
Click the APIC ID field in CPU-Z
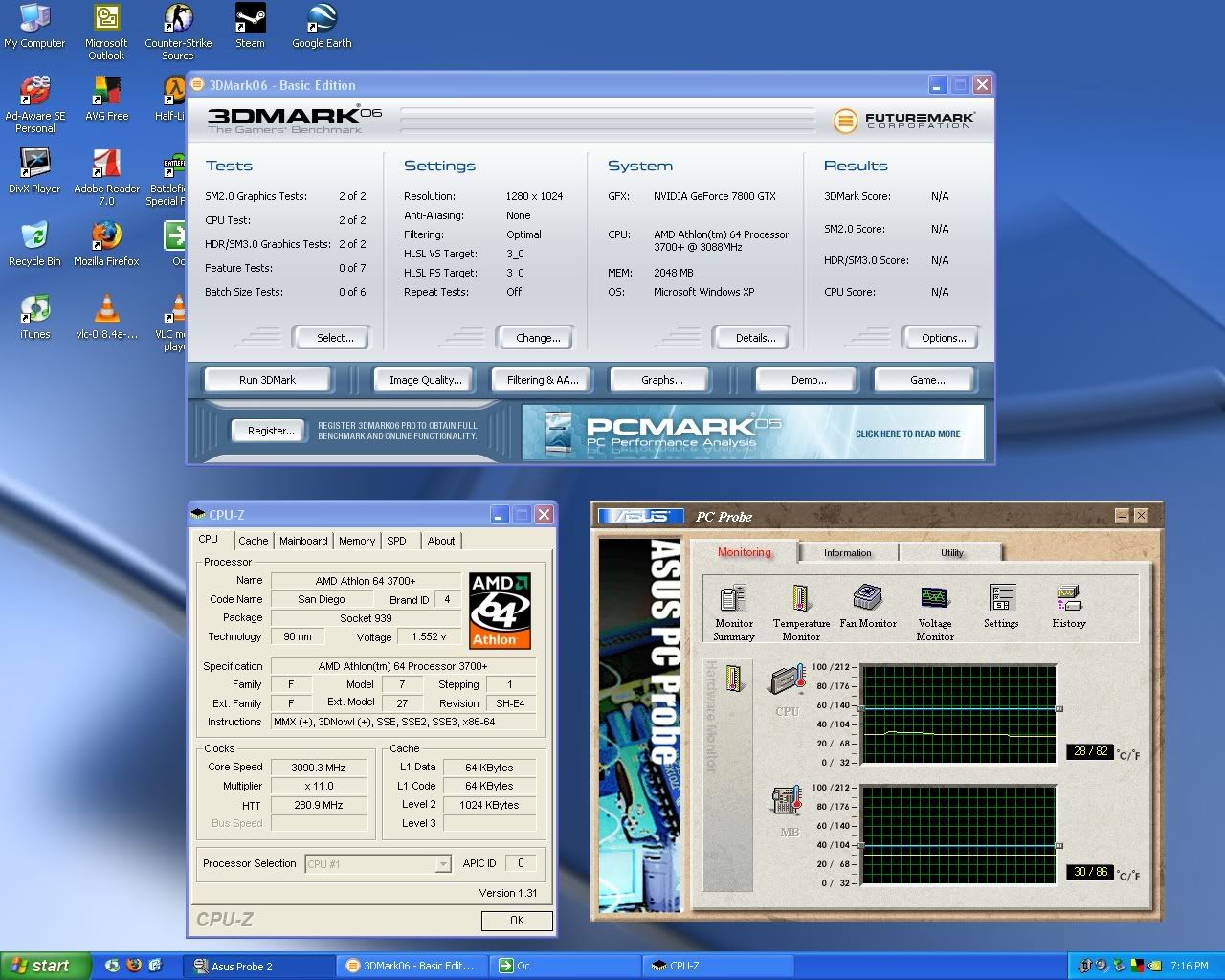click(521, 863)
